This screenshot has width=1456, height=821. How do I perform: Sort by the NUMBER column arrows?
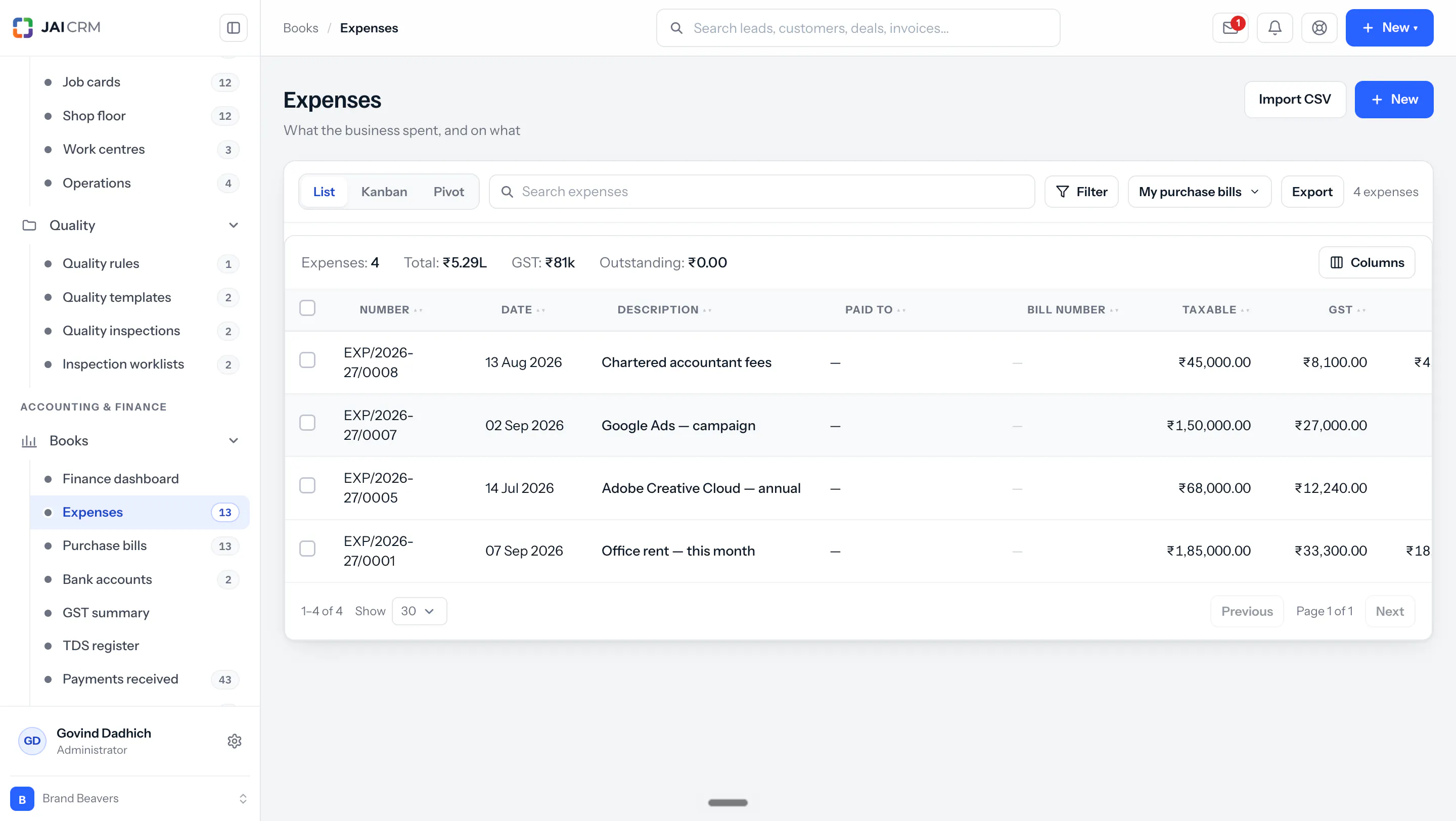coord(418,310)
